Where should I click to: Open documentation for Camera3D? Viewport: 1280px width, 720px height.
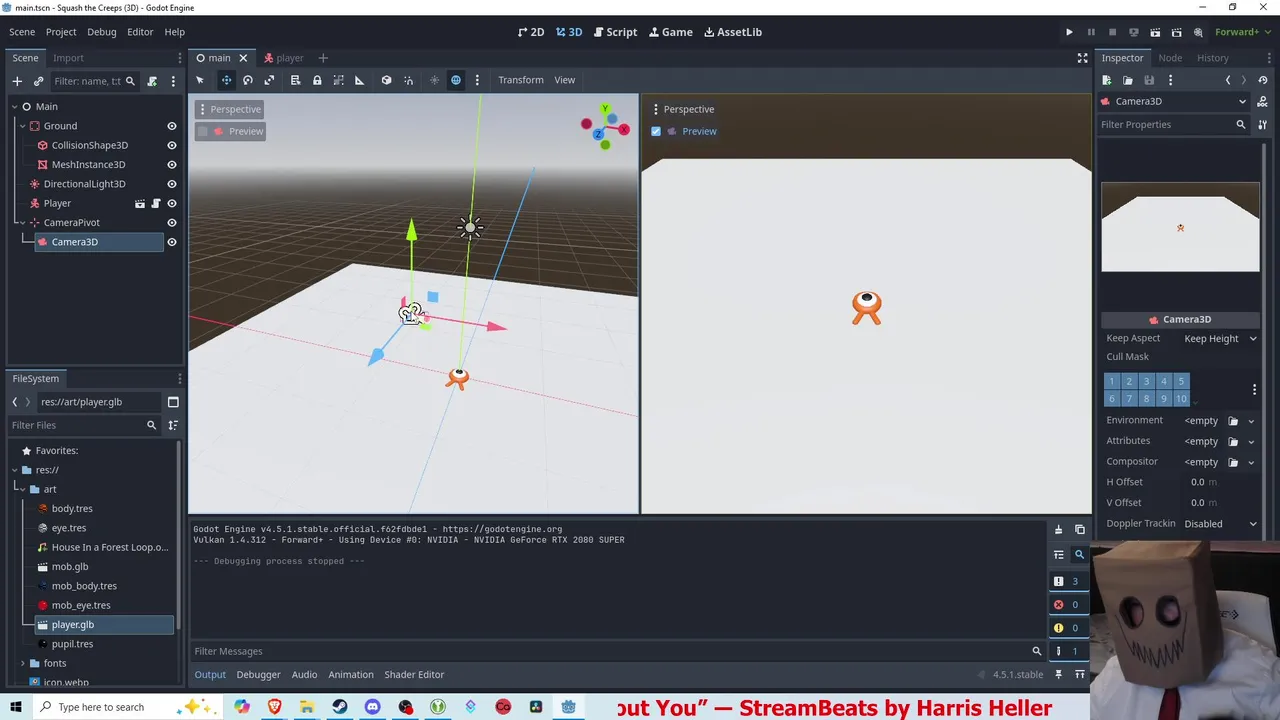(1262, 101)
